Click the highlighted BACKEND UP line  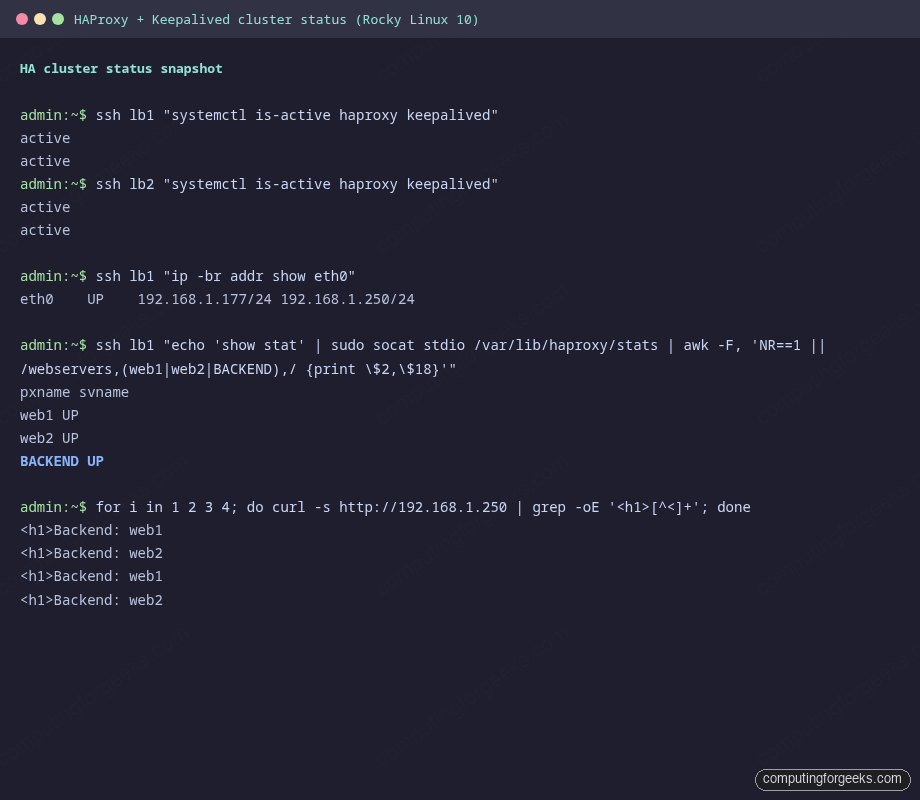tap(61, 461)
